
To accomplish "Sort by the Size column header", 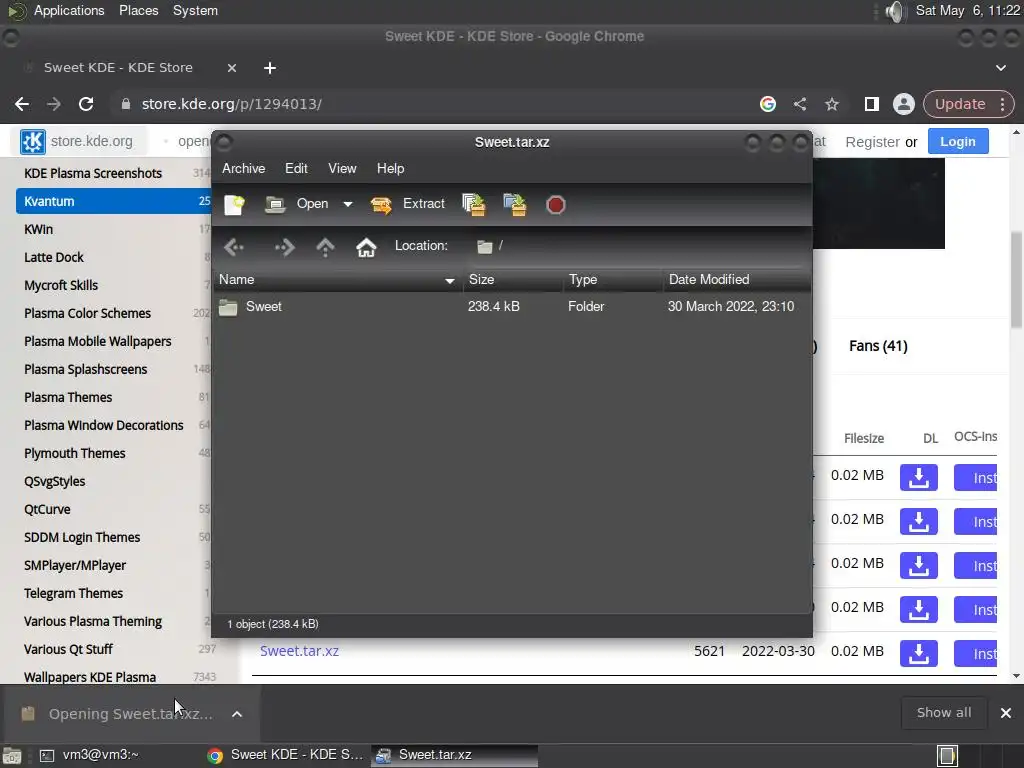I will tap(513, 280).
